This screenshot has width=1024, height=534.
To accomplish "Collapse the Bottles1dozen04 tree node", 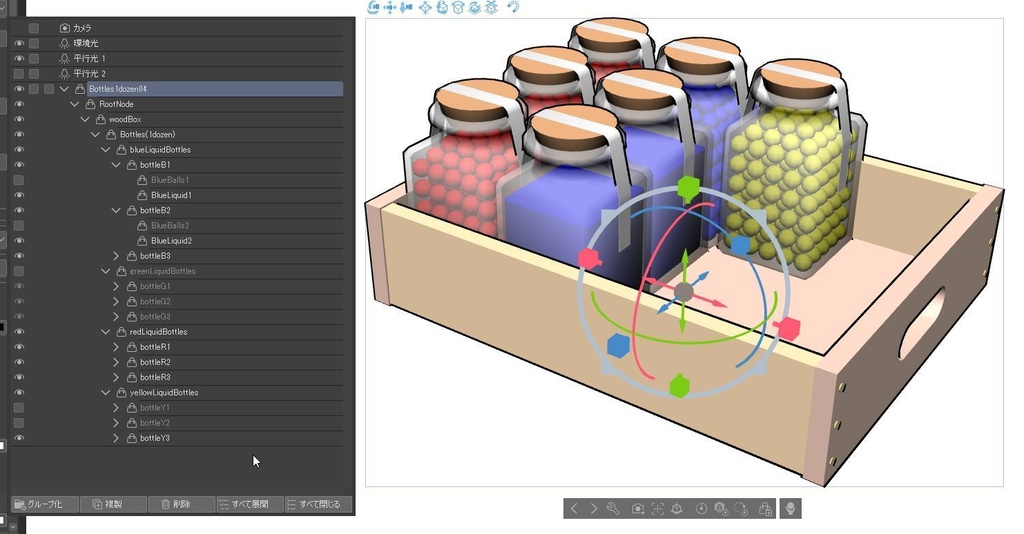I will click(x=64, y=89).
